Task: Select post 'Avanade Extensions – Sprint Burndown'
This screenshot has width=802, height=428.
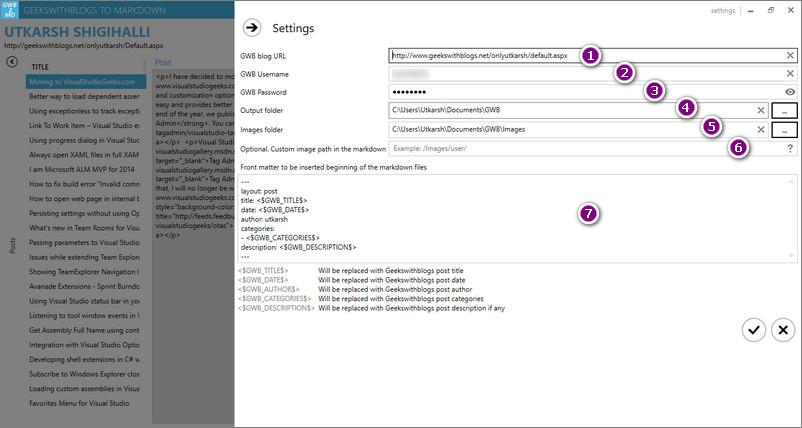Action: [86, 286]
